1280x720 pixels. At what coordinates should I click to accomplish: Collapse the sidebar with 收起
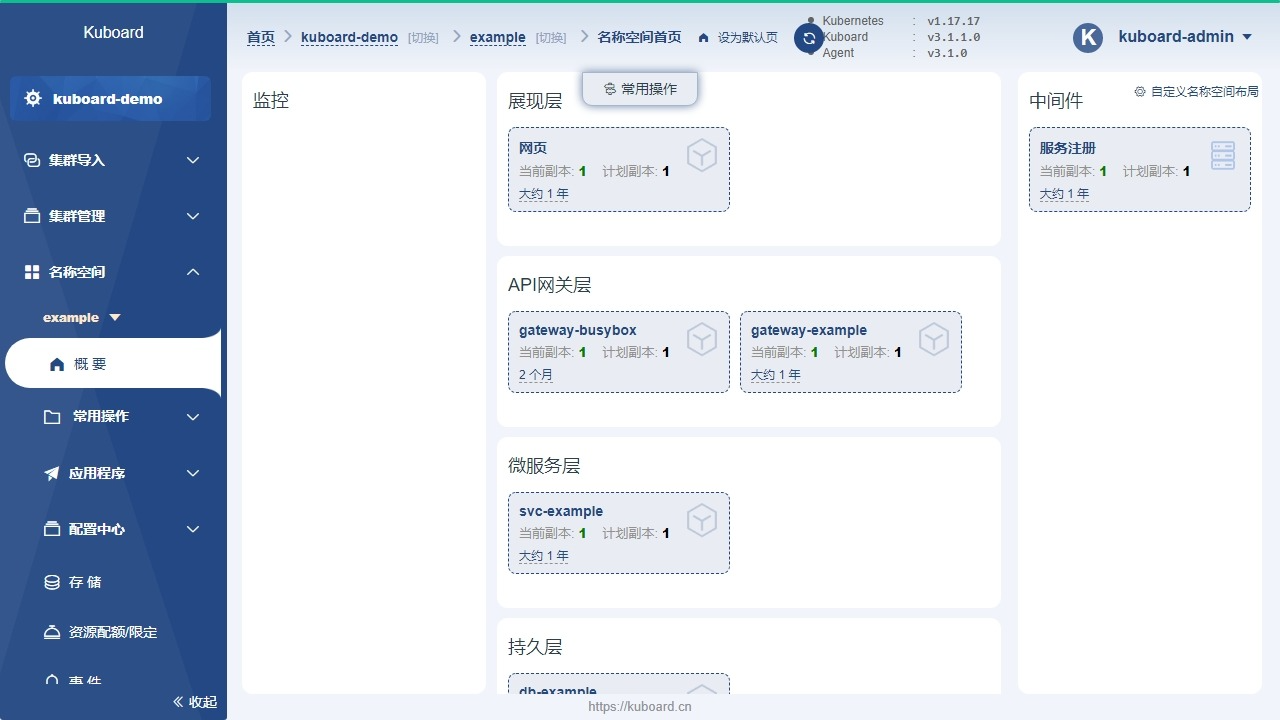[195, 702]
